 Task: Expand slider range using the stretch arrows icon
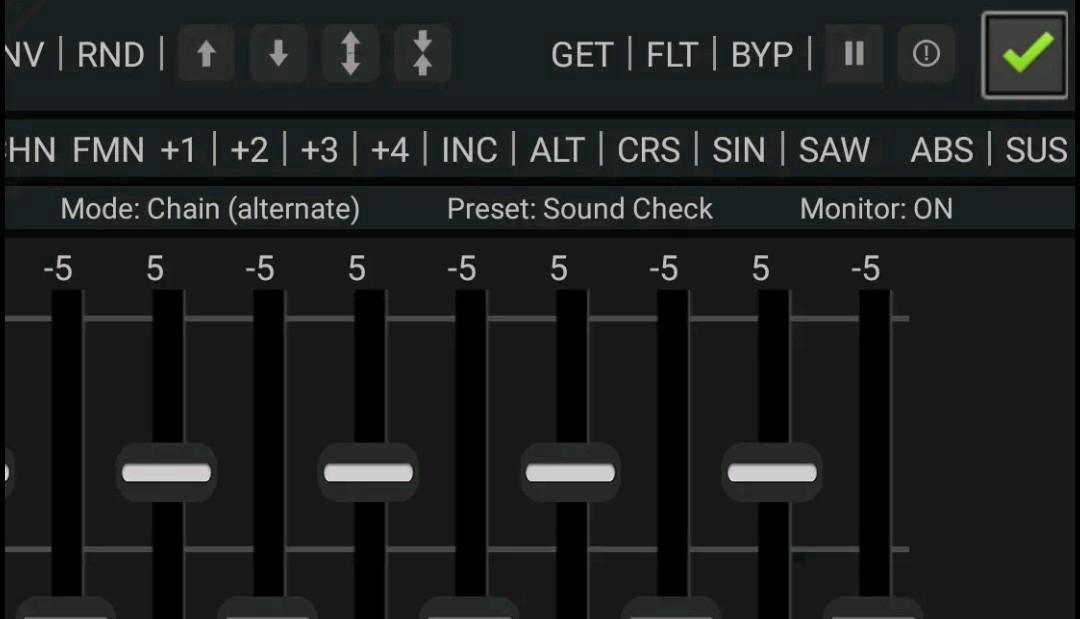[349, 55]
